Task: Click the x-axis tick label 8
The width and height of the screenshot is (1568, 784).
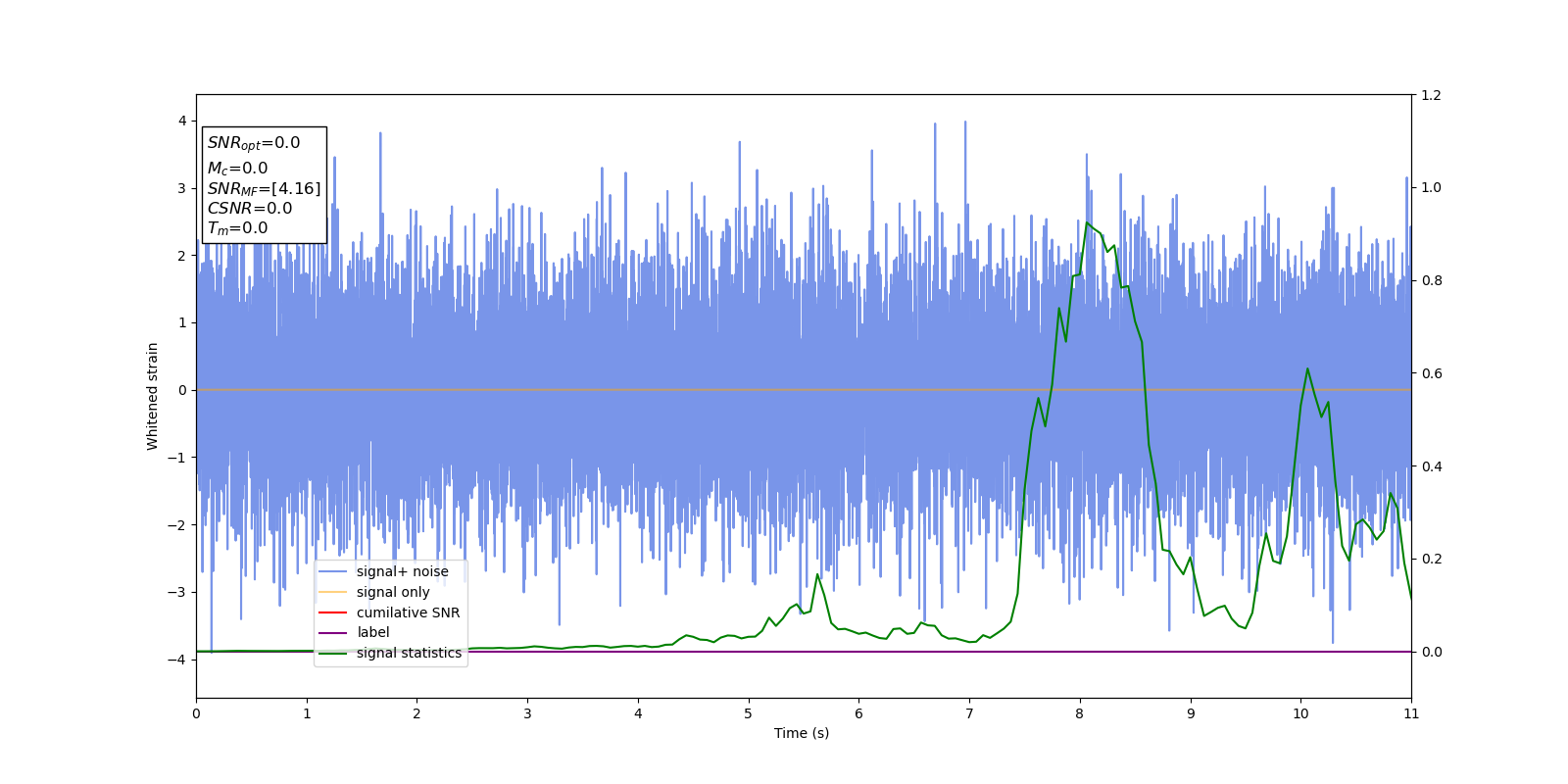Action: tap(1080, 713)
